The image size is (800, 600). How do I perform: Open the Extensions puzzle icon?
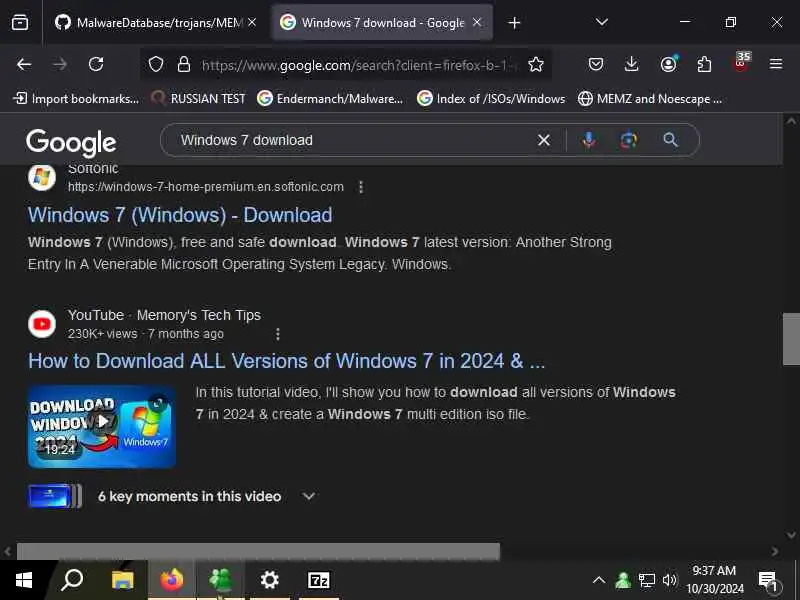click(704, 64)
